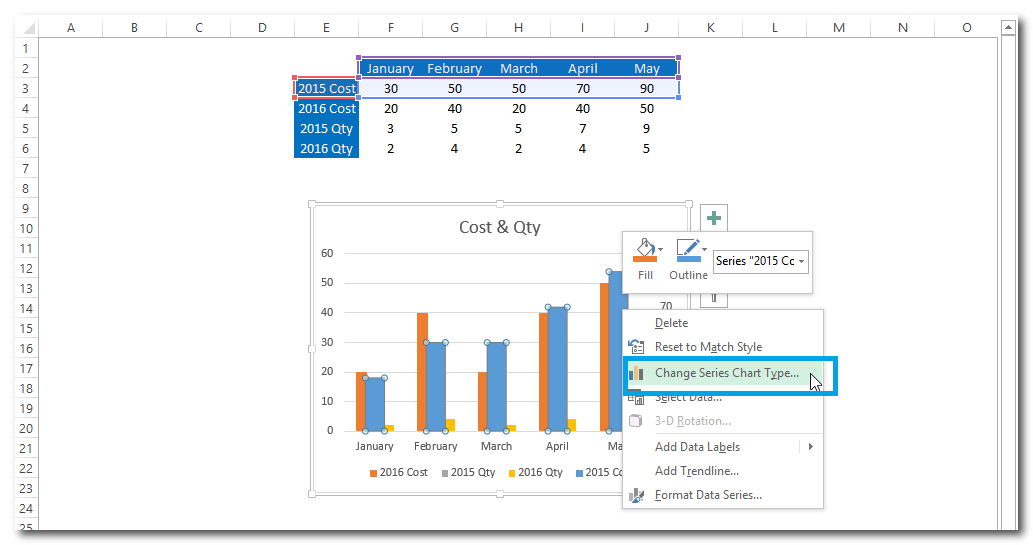This screenshot has width=1033, height=545.
Task: Click the Format Data Series icon
Action: [x=636, y=495]
